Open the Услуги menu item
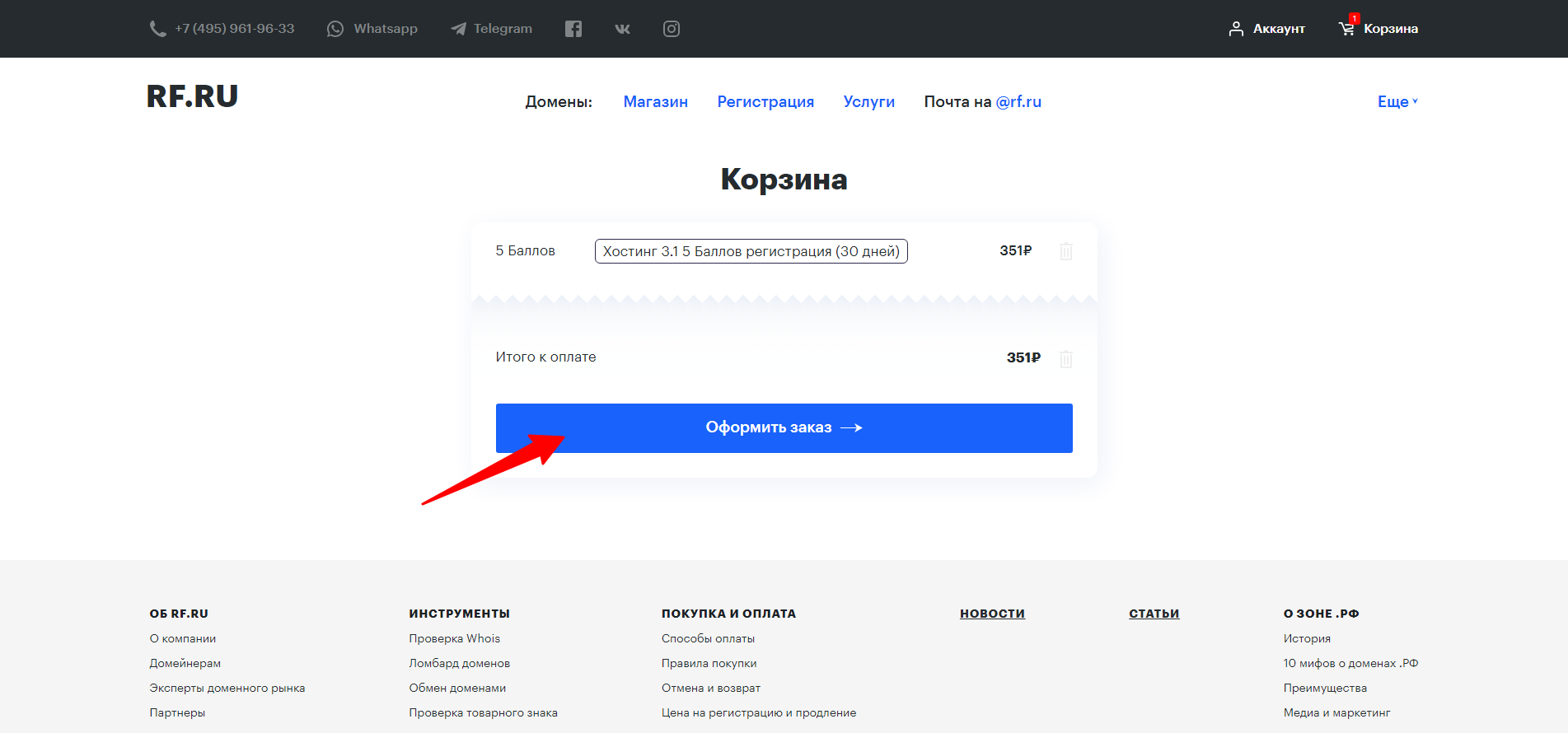Viewport: 1568px width, 733px height. coord(868,101)
